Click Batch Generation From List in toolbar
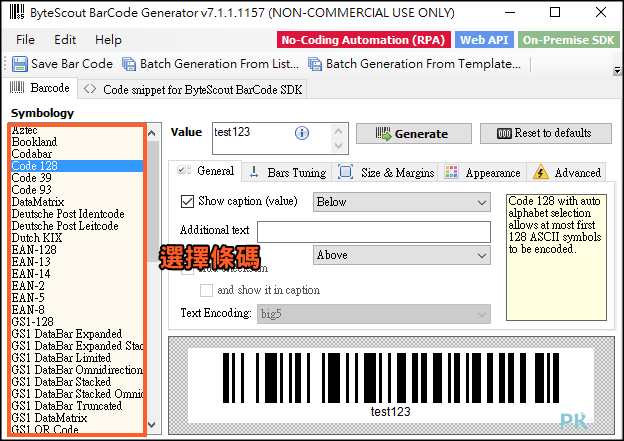Image resolution: width=624 pixels, height=441 pixels. [x=211, y=64]
